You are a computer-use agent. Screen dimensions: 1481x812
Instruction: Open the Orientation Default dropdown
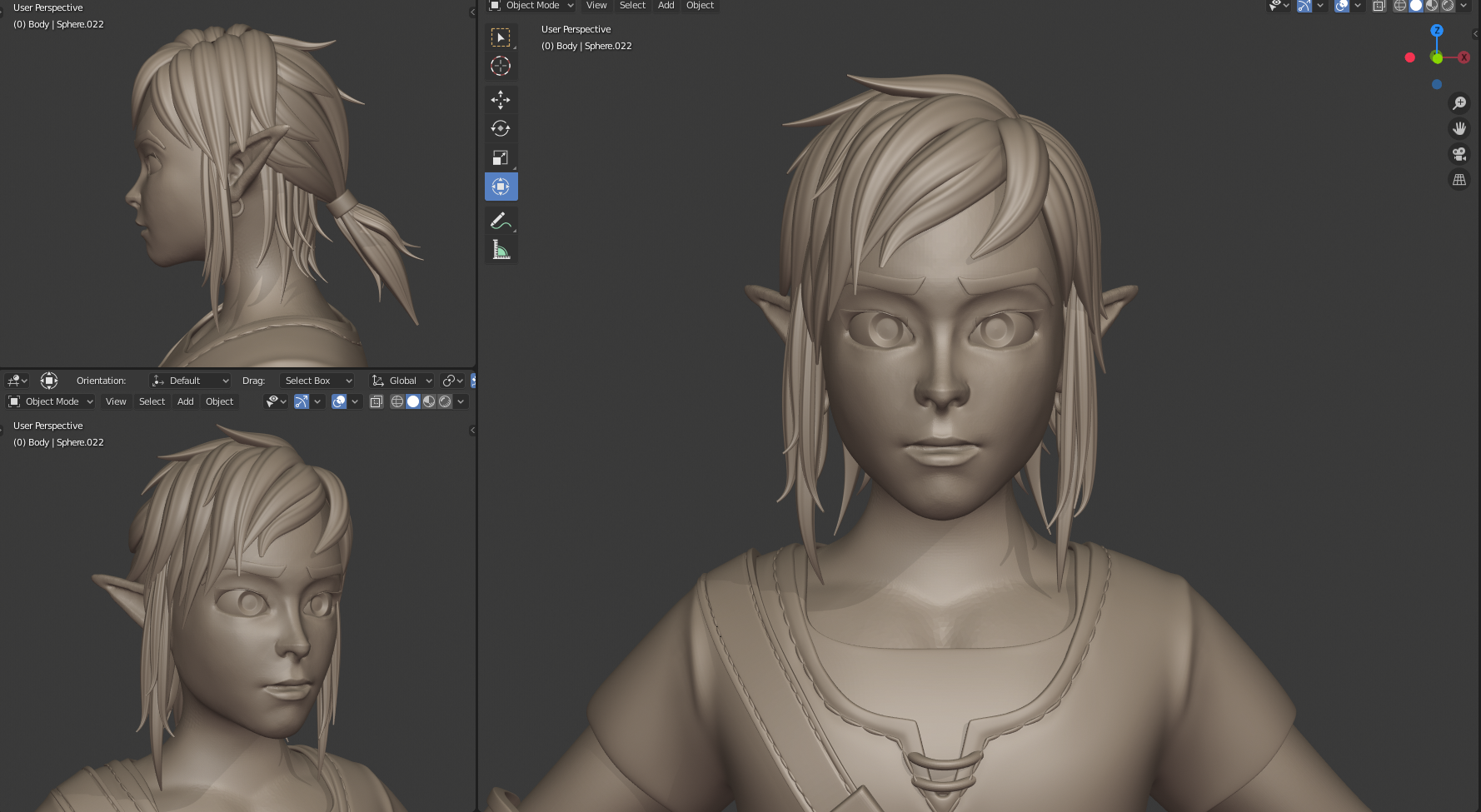coord(190,381)
